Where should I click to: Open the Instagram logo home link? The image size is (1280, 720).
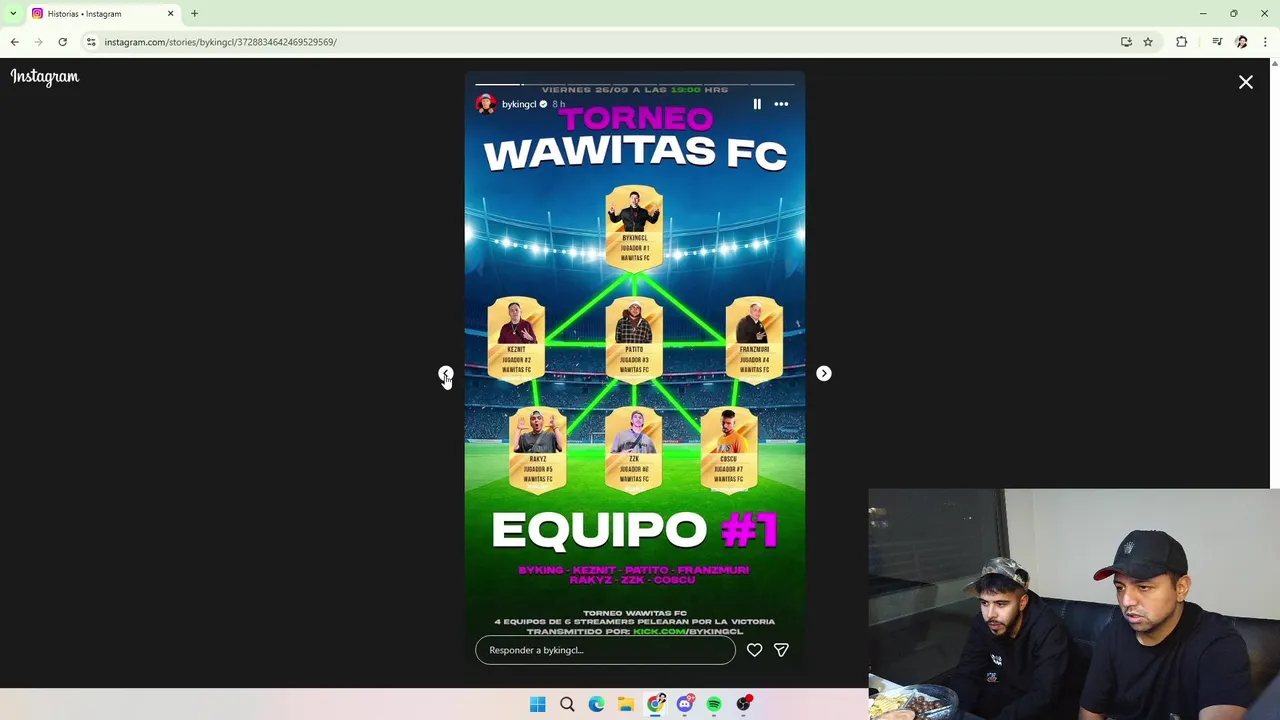click(45, 77)
